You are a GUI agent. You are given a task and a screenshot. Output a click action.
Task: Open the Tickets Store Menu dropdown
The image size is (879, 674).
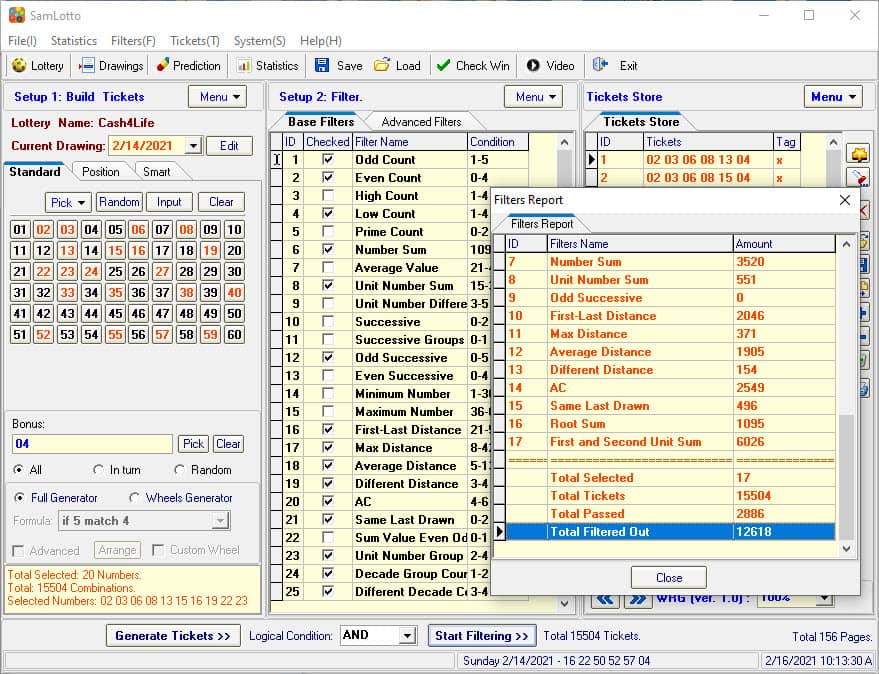point(833,96)
